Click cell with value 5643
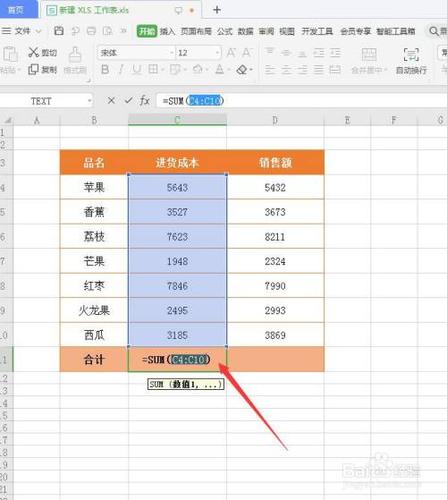This screenshot has width=447, height=500. 177,187
